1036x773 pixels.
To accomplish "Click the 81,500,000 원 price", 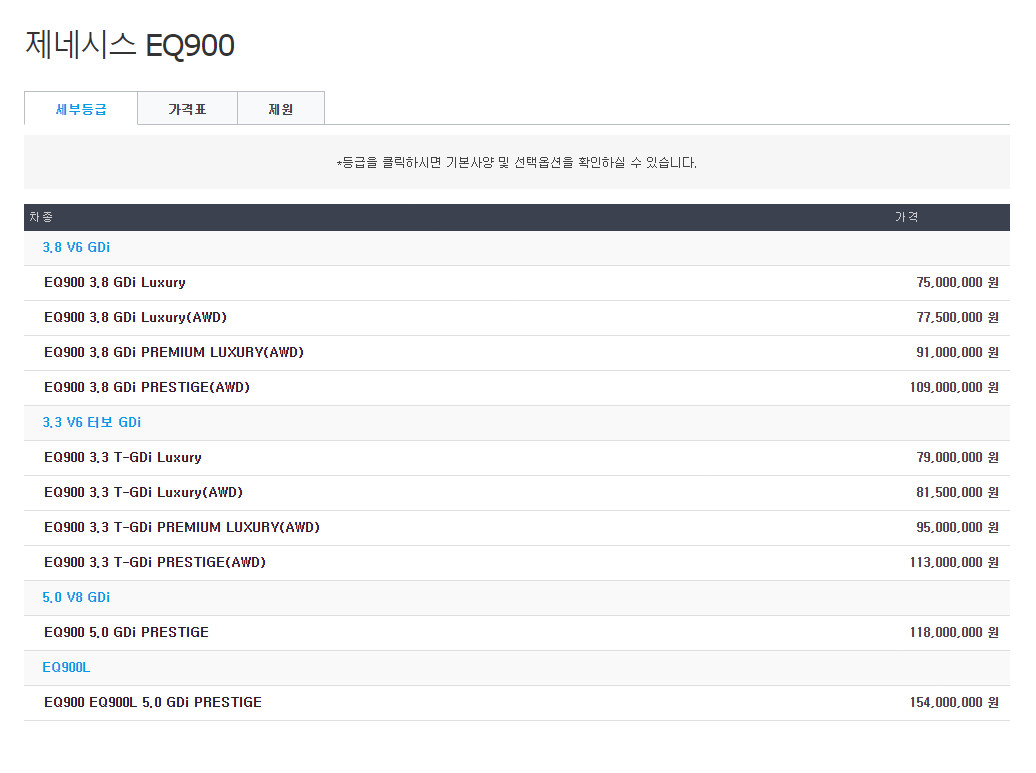I will coord(957,492).
